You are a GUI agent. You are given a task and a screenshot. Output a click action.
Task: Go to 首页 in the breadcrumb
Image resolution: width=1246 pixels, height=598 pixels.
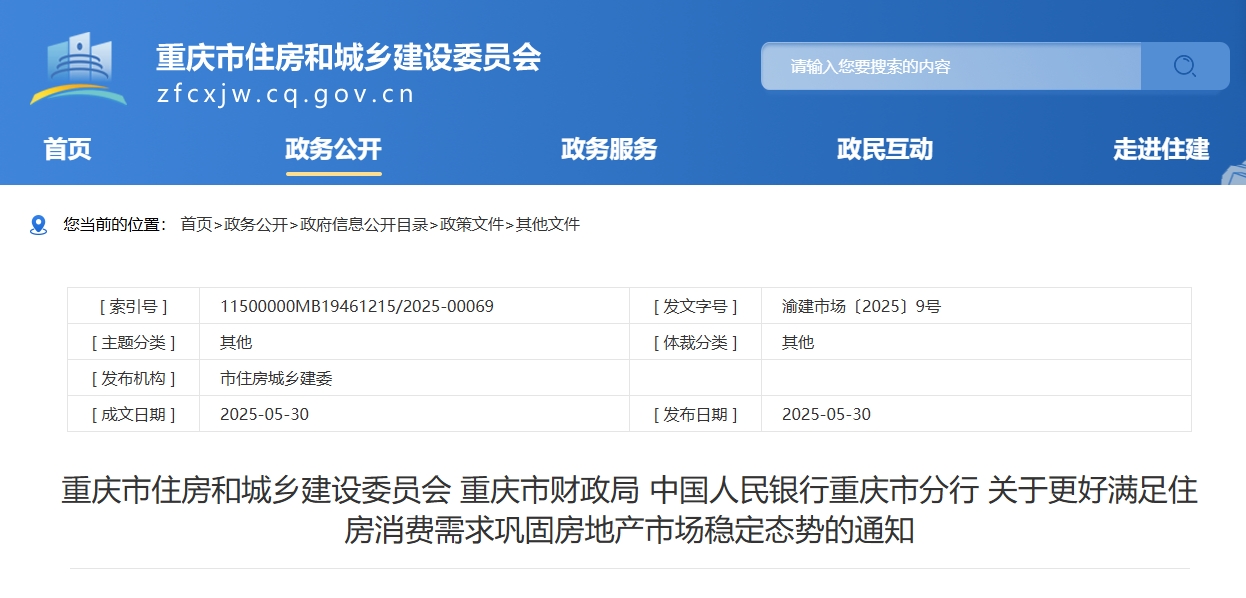(x=196, y=225)
